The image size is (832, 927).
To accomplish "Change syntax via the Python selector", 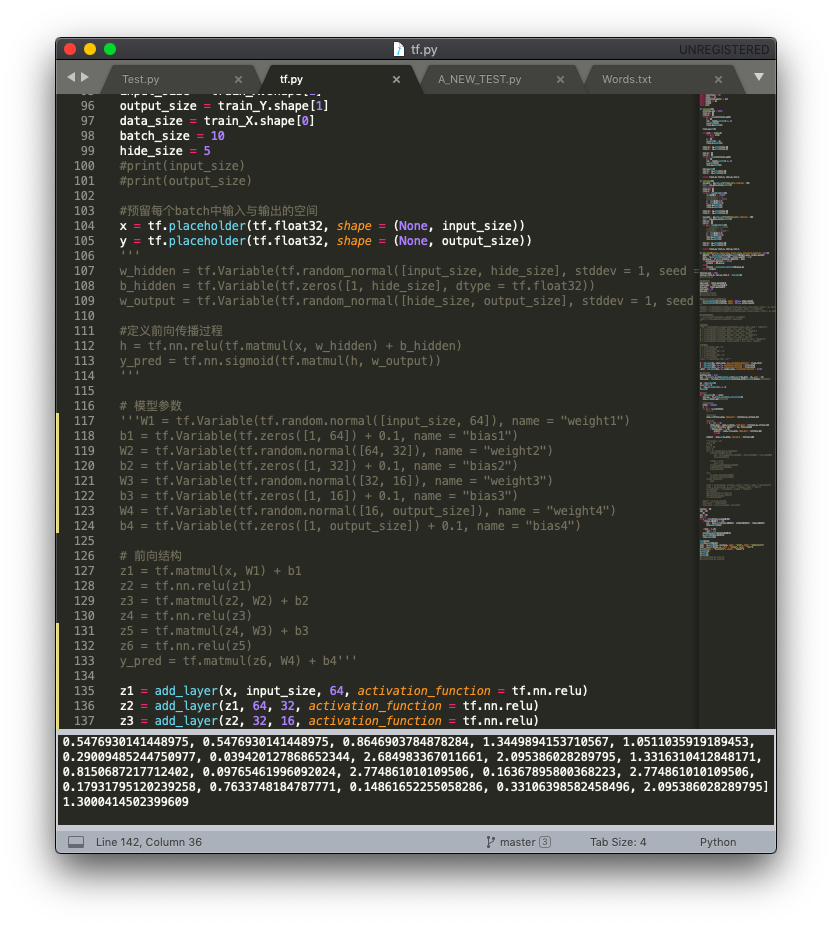I will pos(717,842).
